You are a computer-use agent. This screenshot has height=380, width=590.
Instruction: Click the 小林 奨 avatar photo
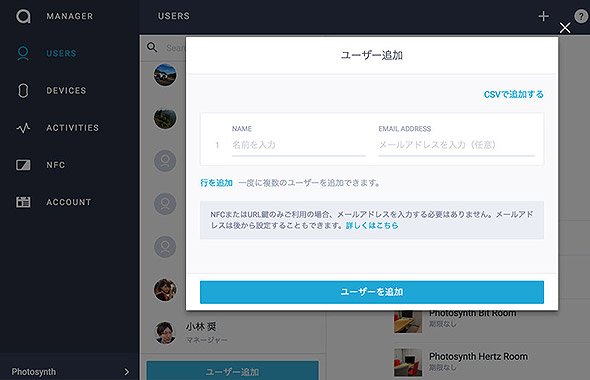pos(165,333)
